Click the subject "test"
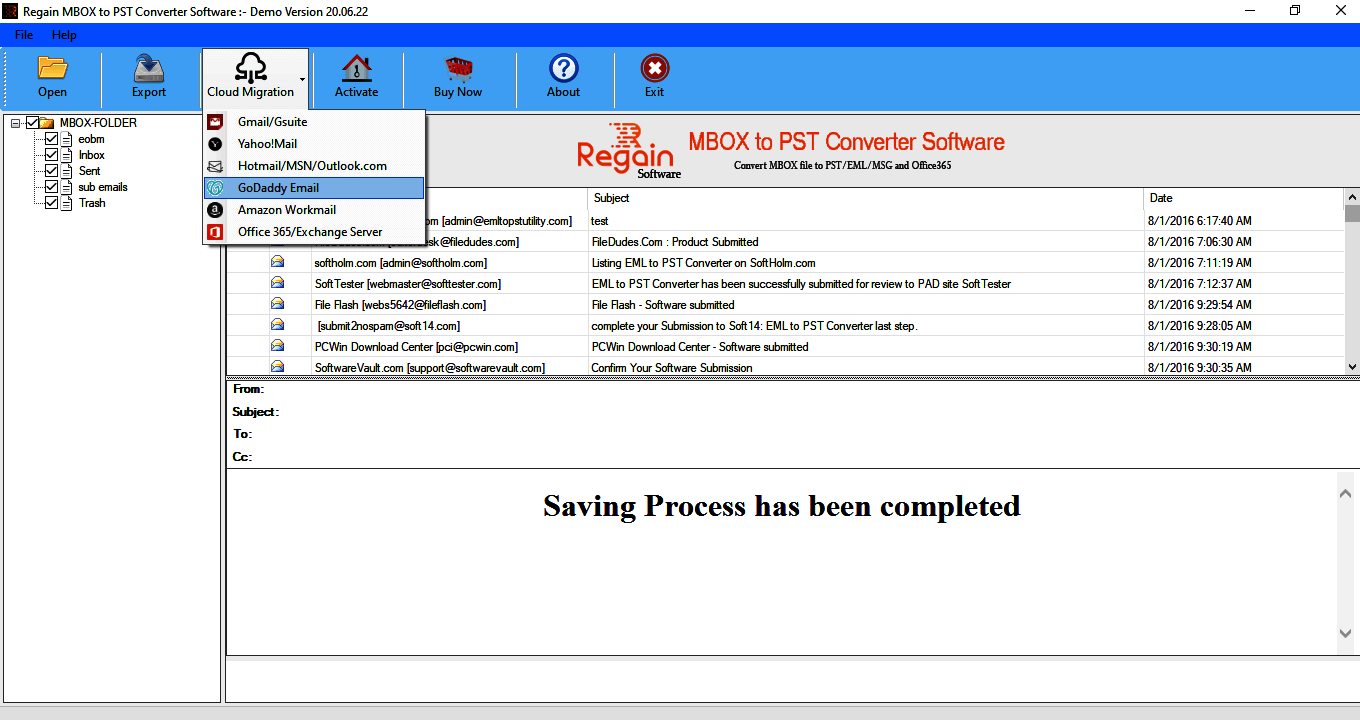The height and width of the screenshot is (720, 1360). click(600, 221)
